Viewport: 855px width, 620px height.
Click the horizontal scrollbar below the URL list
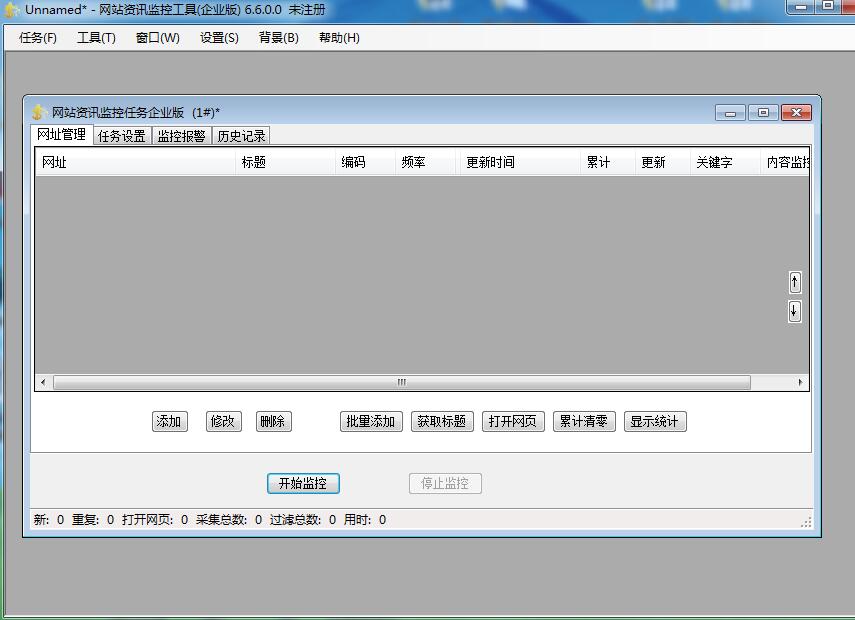pyautogui.click(x=400, y=382)
